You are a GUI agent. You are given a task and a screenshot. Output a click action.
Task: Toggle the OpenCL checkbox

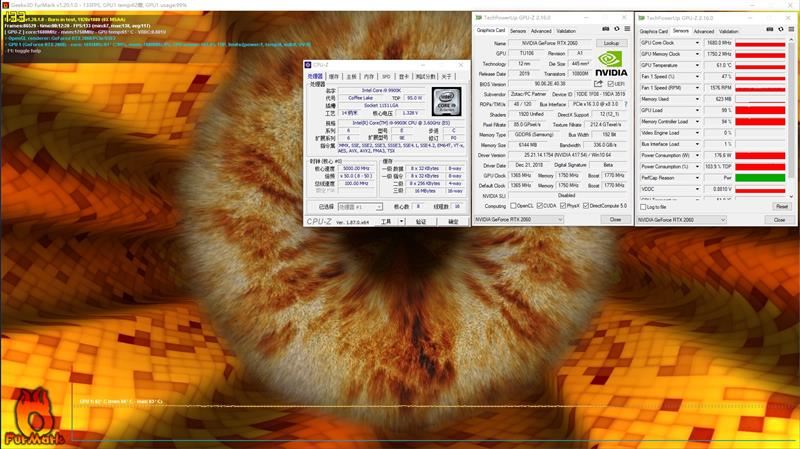[513, 206]
